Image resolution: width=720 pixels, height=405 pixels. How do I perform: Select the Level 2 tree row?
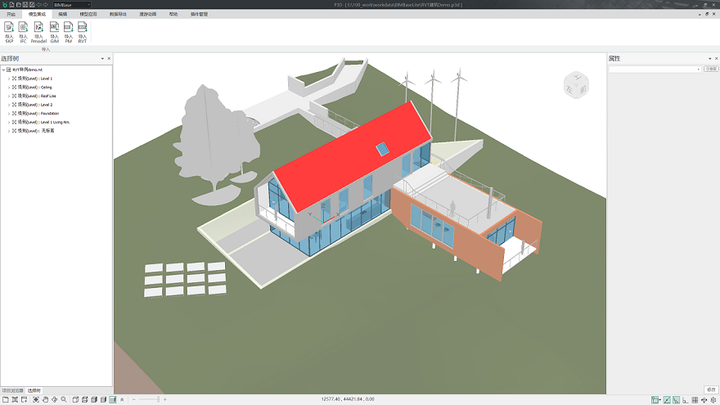coord(33,105)
